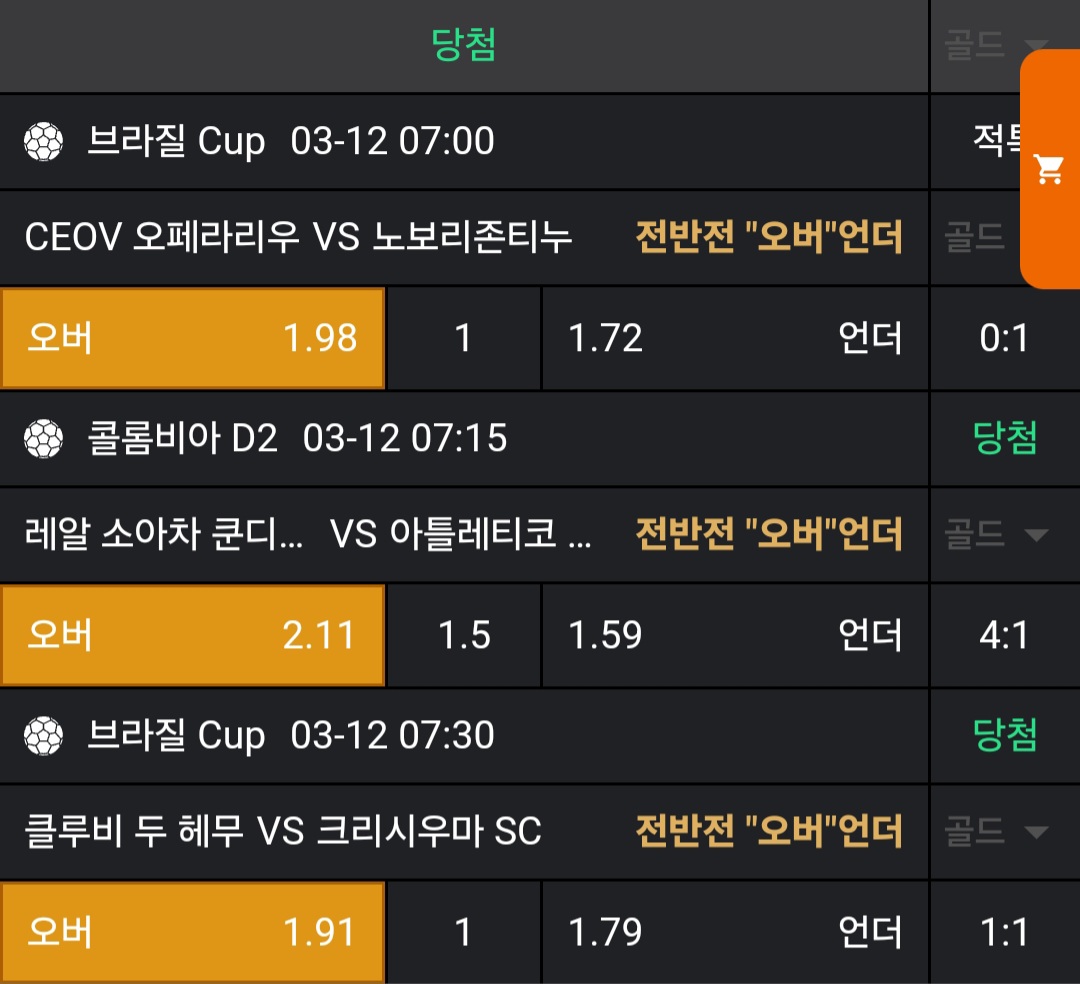The height and width of the screenshot is (984, 1080).
Task: Click 전반전 오버언더 label for CEOV 오페라리우 match
Action: point(768,238)
